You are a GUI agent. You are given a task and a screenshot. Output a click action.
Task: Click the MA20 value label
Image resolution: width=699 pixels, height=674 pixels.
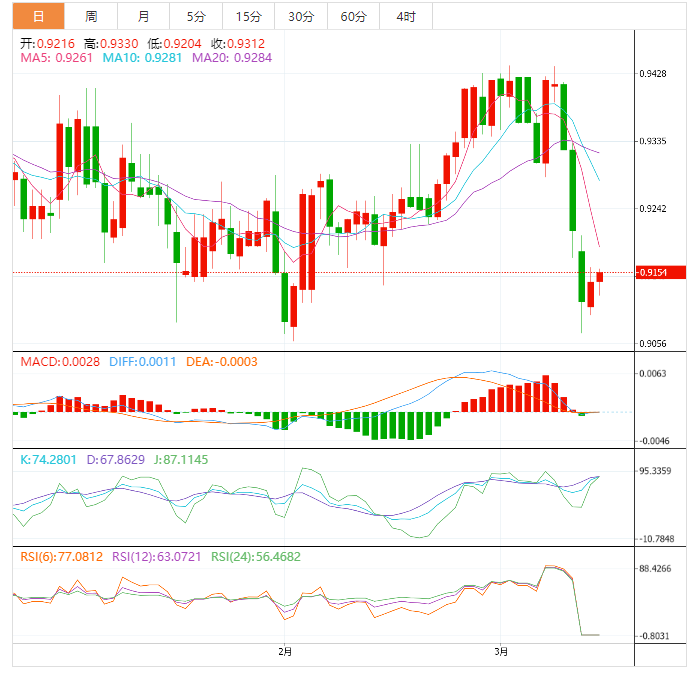(x=232, y=58)
